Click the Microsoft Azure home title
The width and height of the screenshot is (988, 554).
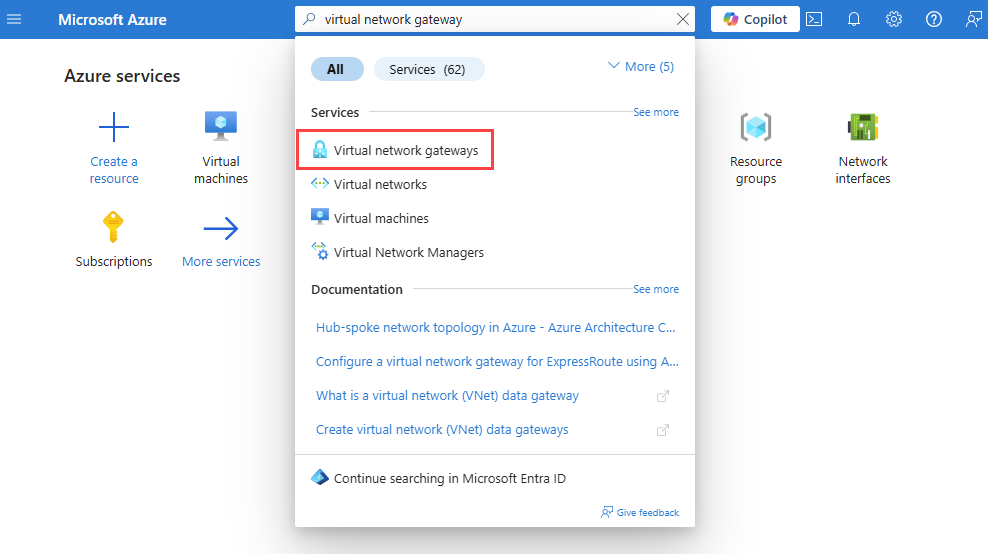point(112,20)
